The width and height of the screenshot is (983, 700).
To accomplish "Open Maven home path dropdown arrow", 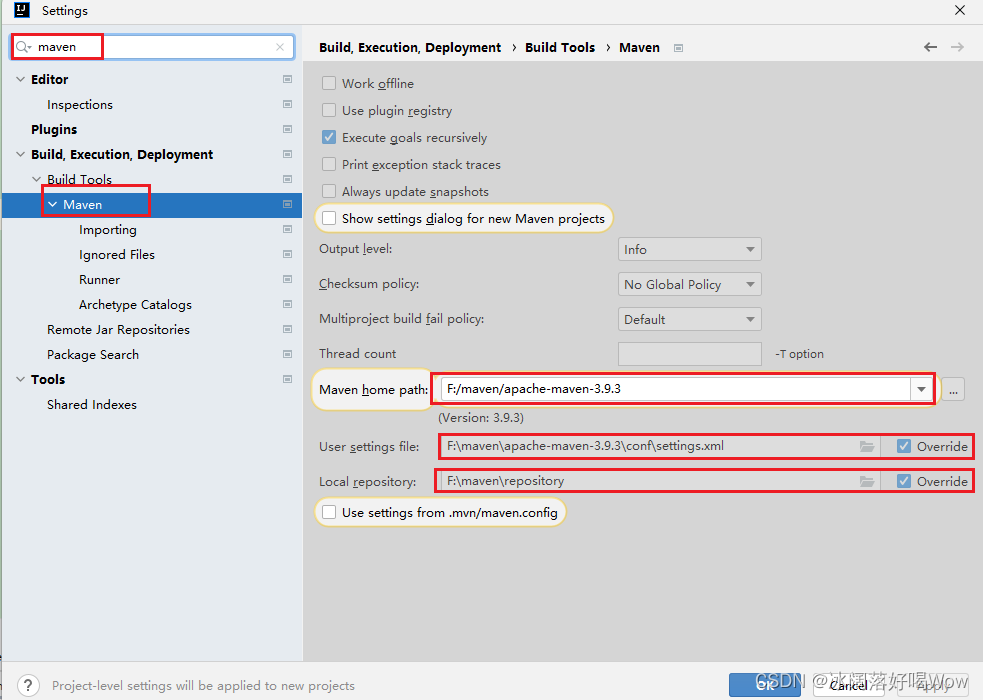I will [921, 389].
